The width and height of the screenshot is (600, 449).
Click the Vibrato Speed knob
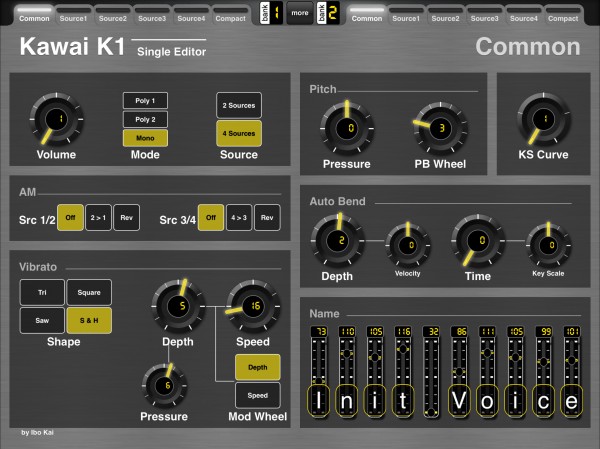point(253,306)
